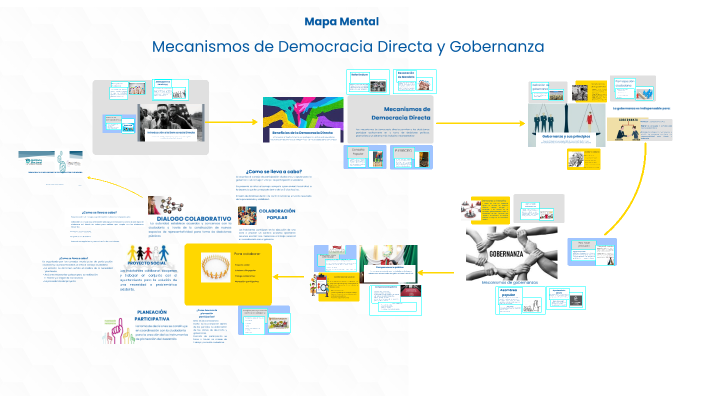
Task: Open the 'Participación ciudadana' gray frame
Action: click(x=633, y=88)
